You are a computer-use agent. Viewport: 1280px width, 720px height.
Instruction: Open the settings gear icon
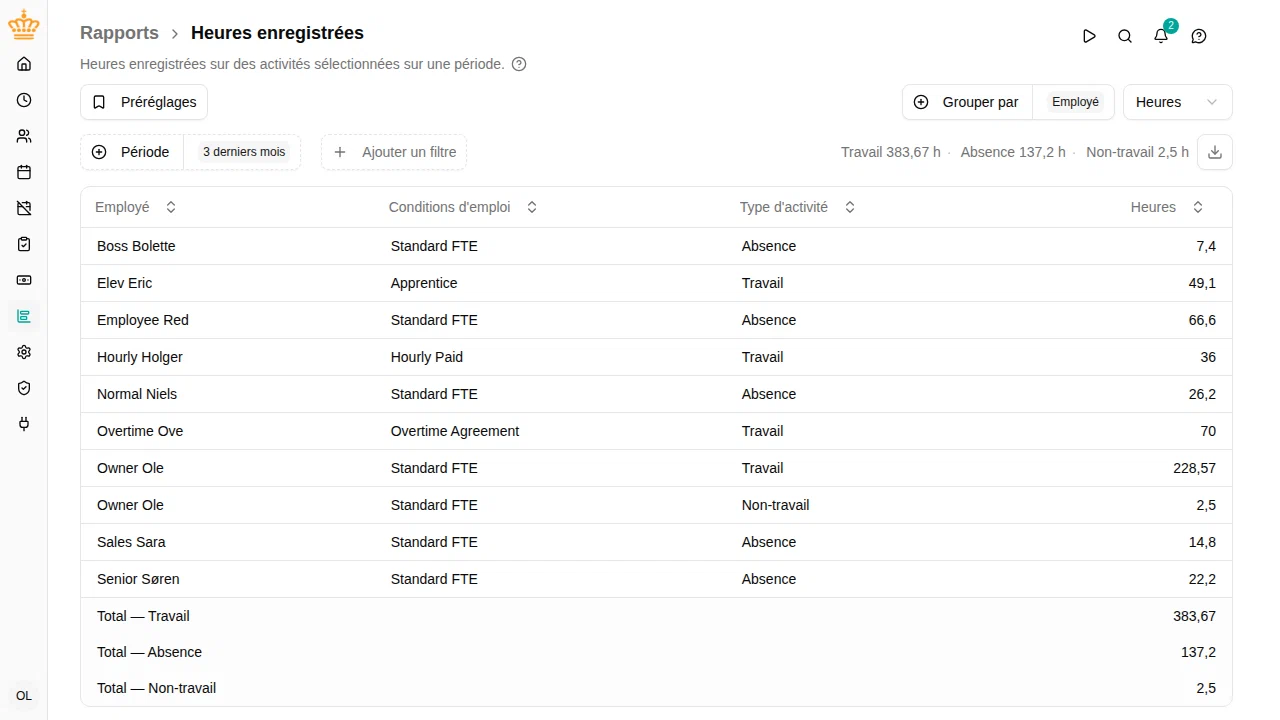point(24,352)
